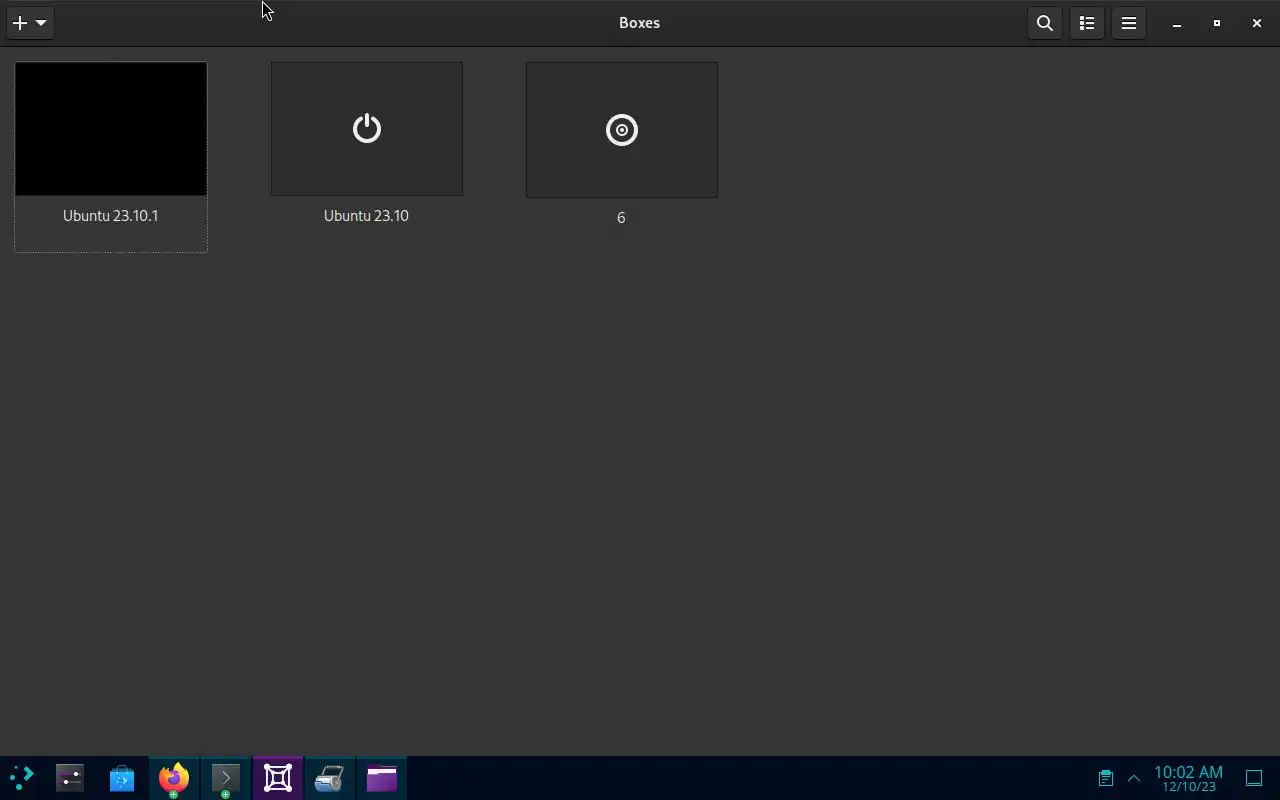Close the Boxes window
The image size is (1280, 800).
click(1257, 23)
